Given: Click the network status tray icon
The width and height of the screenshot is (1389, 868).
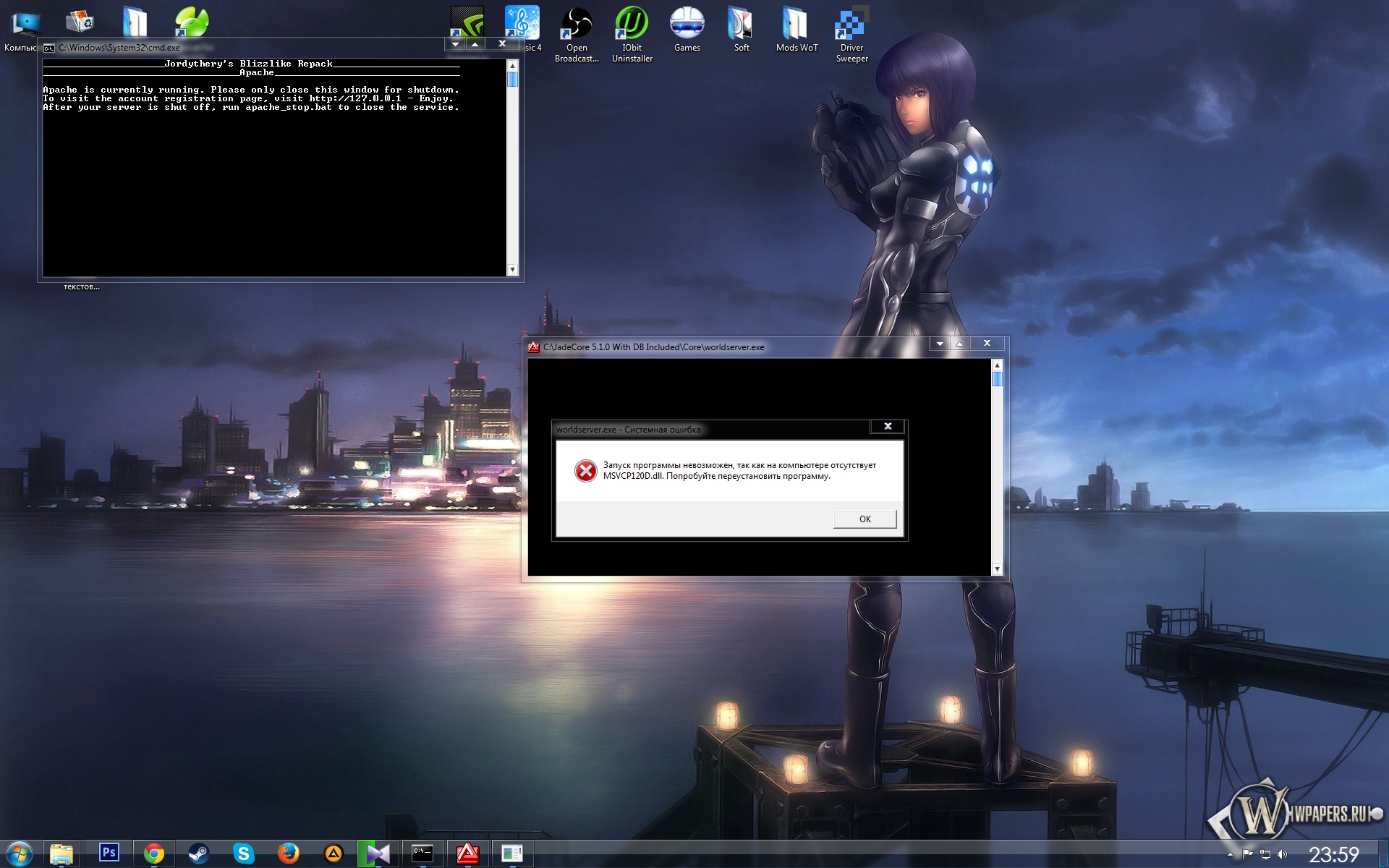Looking at the screenshot, I should 1265,854.
